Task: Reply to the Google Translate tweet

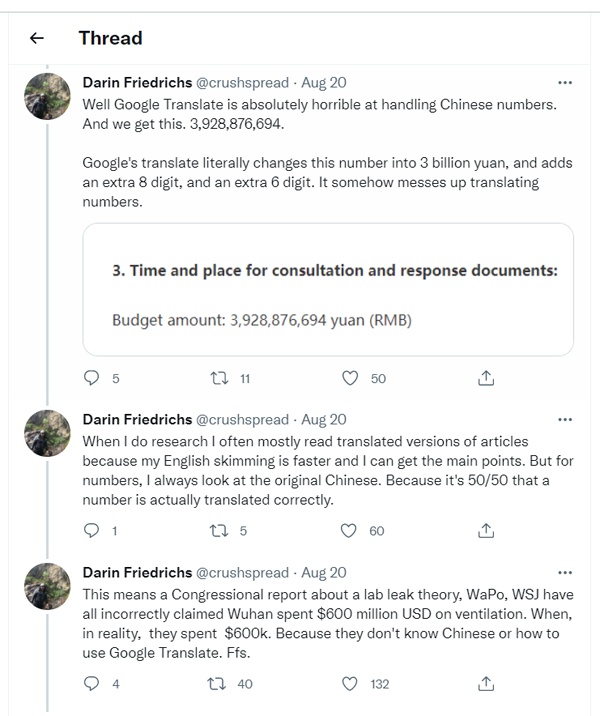Action: [x=92, y=378]
